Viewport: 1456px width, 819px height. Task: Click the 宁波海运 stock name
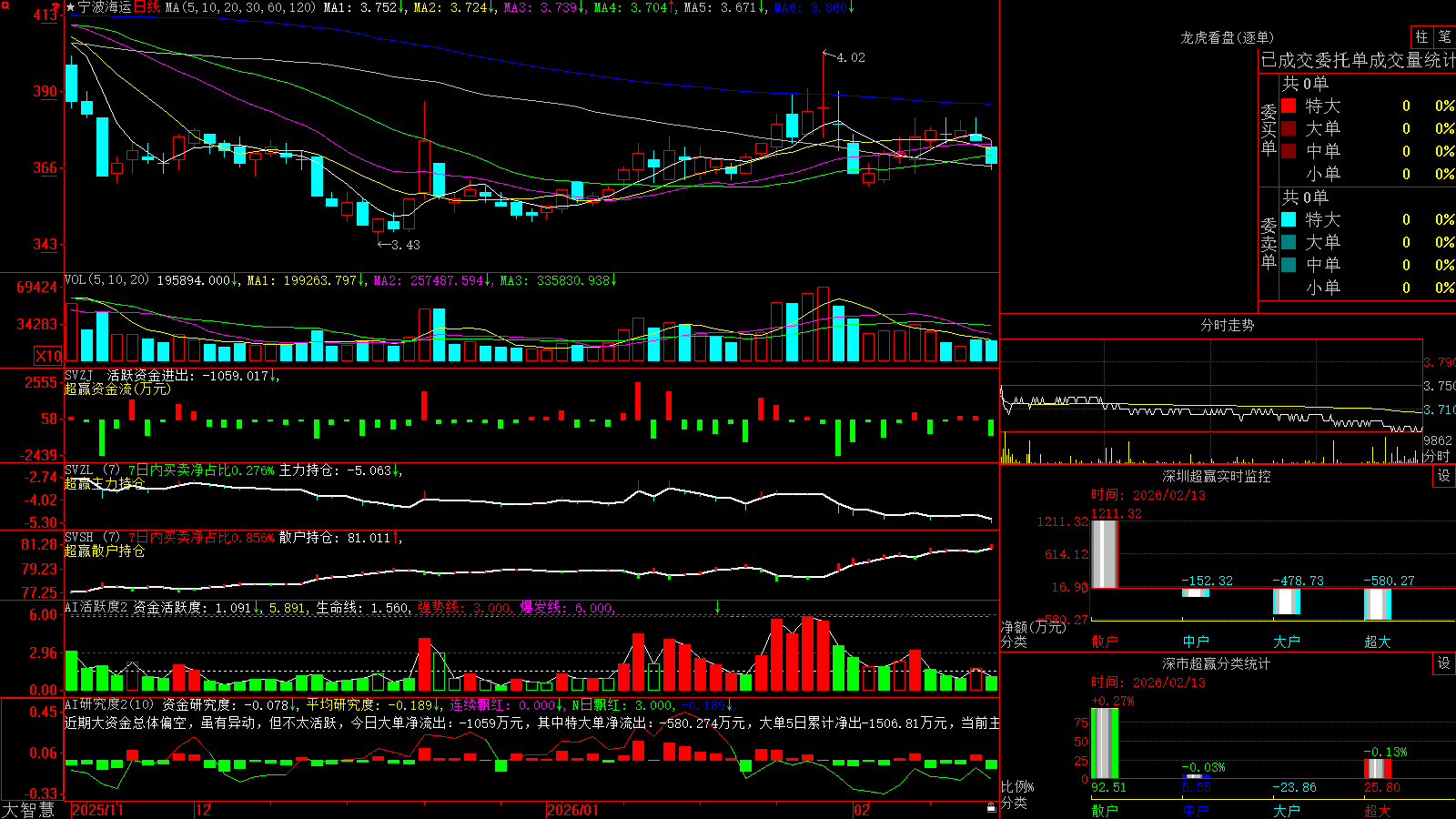(105, 7)
